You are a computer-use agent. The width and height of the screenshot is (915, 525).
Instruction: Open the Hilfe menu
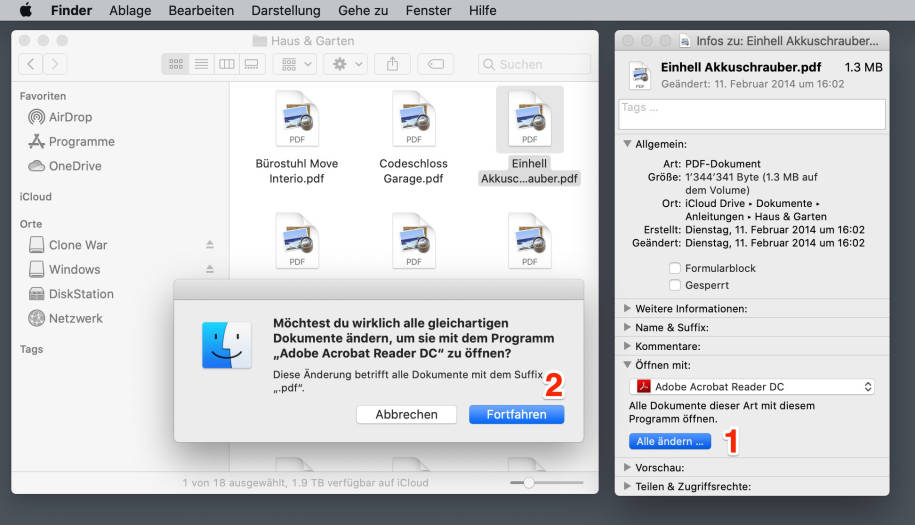coord(483,10)
